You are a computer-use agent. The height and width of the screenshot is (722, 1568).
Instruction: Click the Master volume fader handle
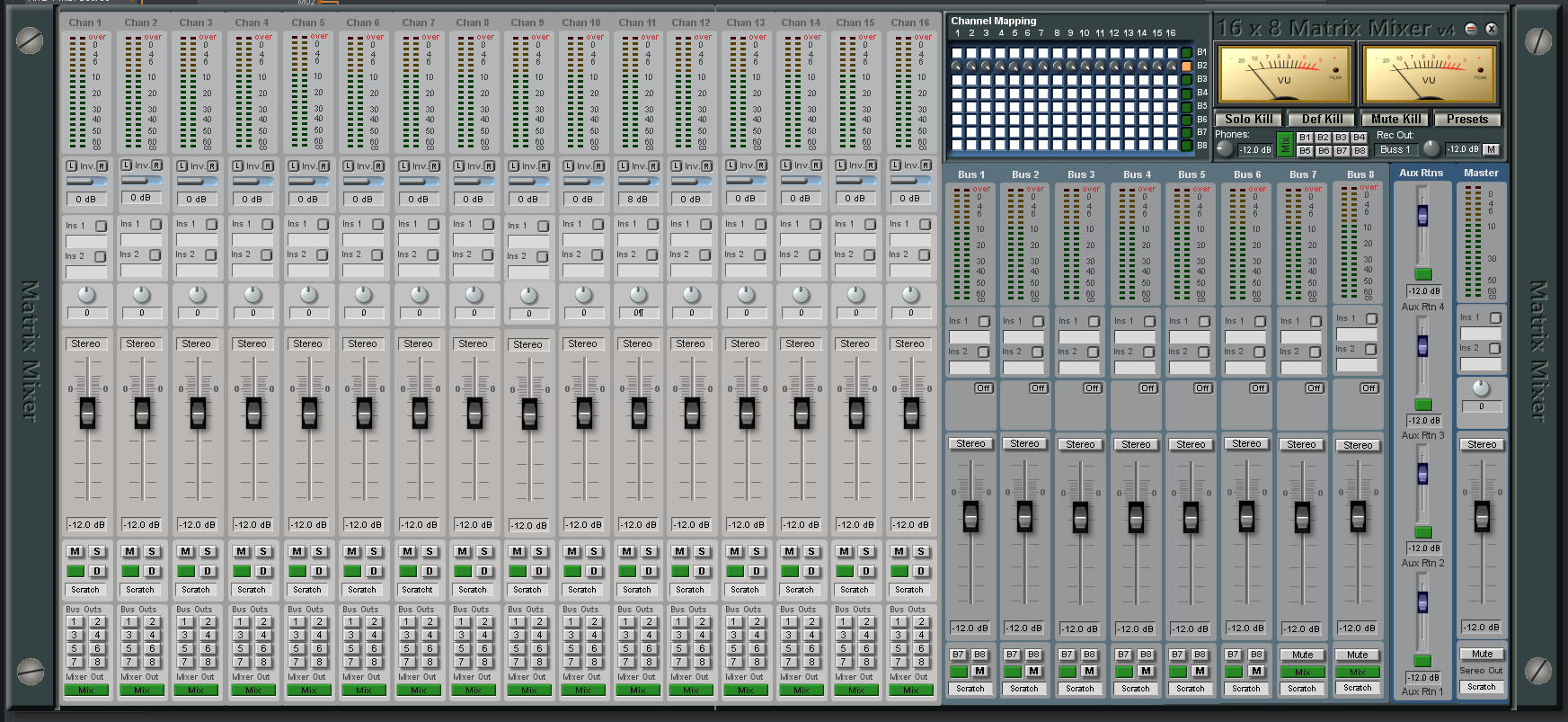(x=1482, y=515)
